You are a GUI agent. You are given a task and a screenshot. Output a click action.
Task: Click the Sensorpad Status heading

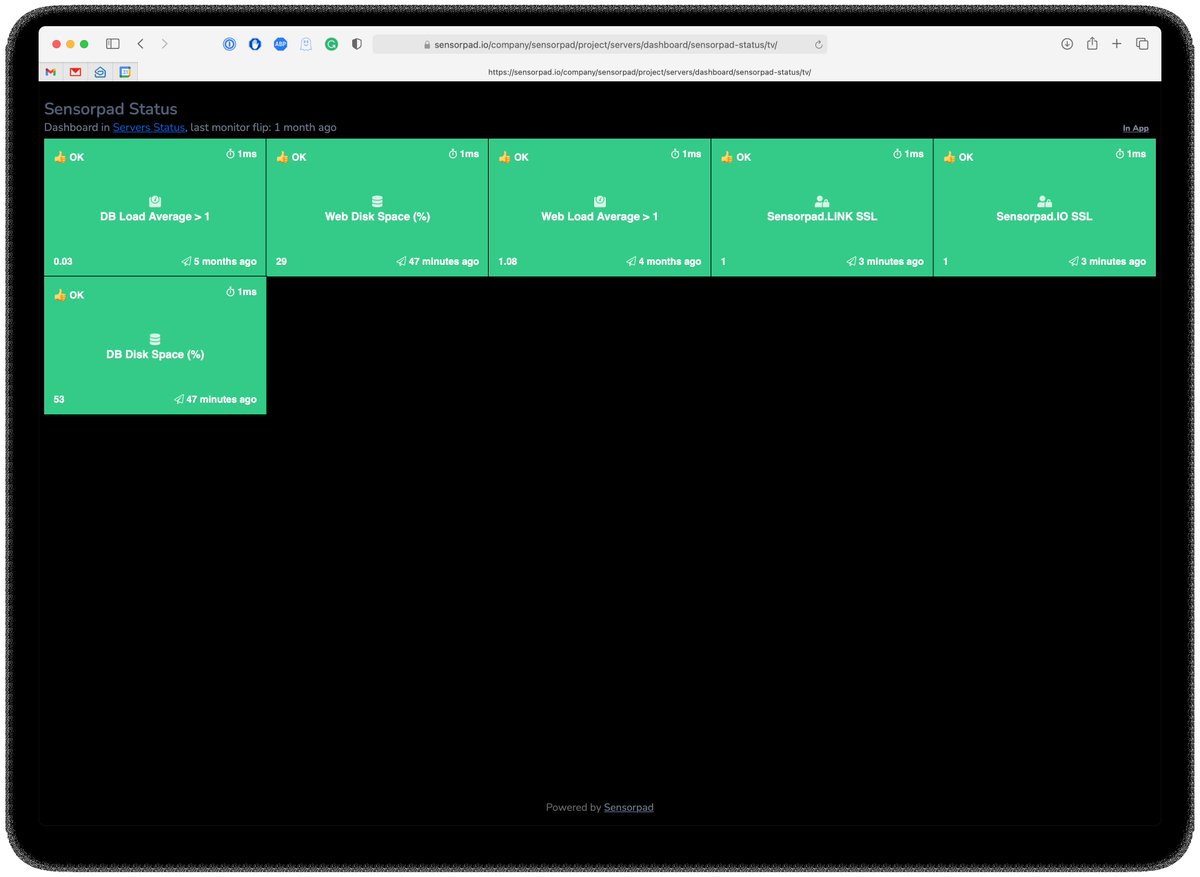111,109
